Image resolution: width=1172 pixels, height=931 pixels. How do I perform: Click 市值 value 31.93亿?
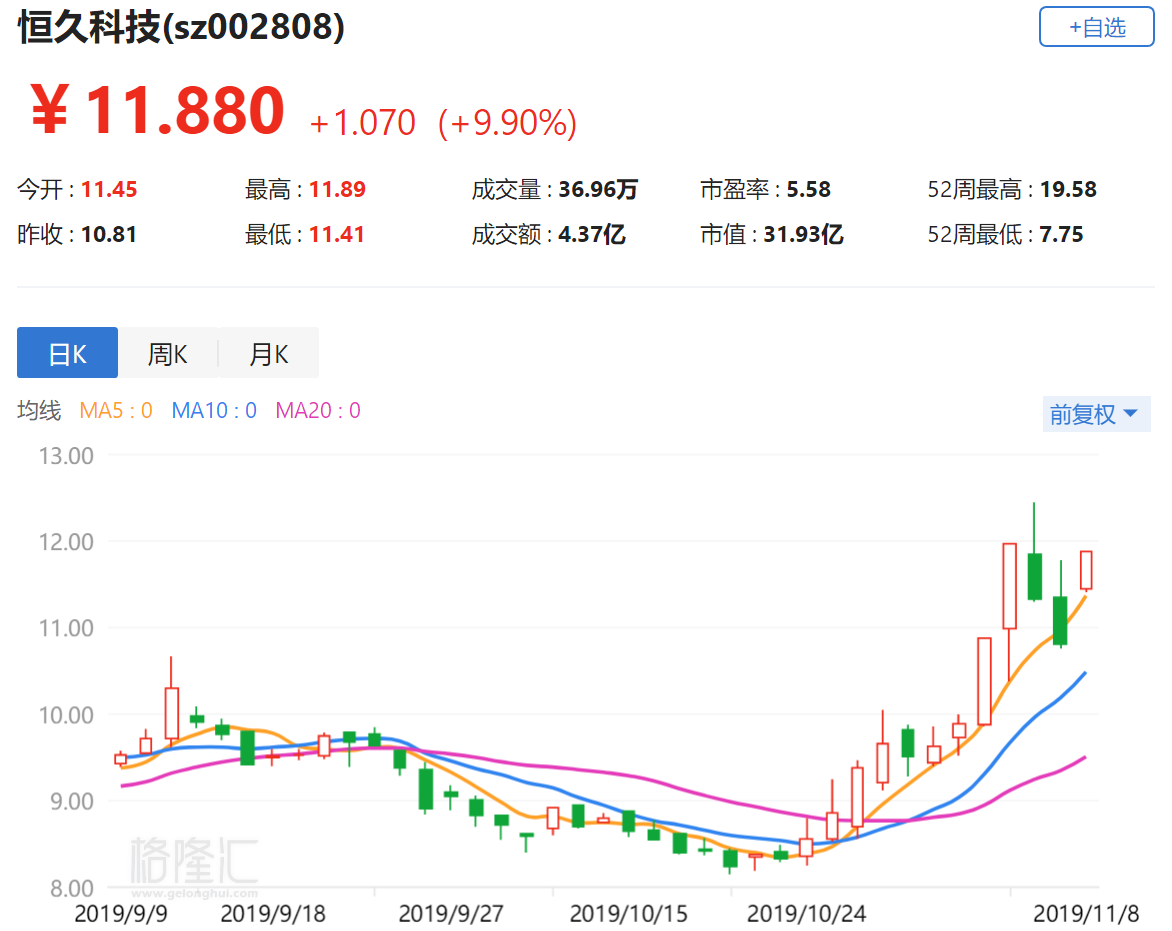[x=804, y=234]
